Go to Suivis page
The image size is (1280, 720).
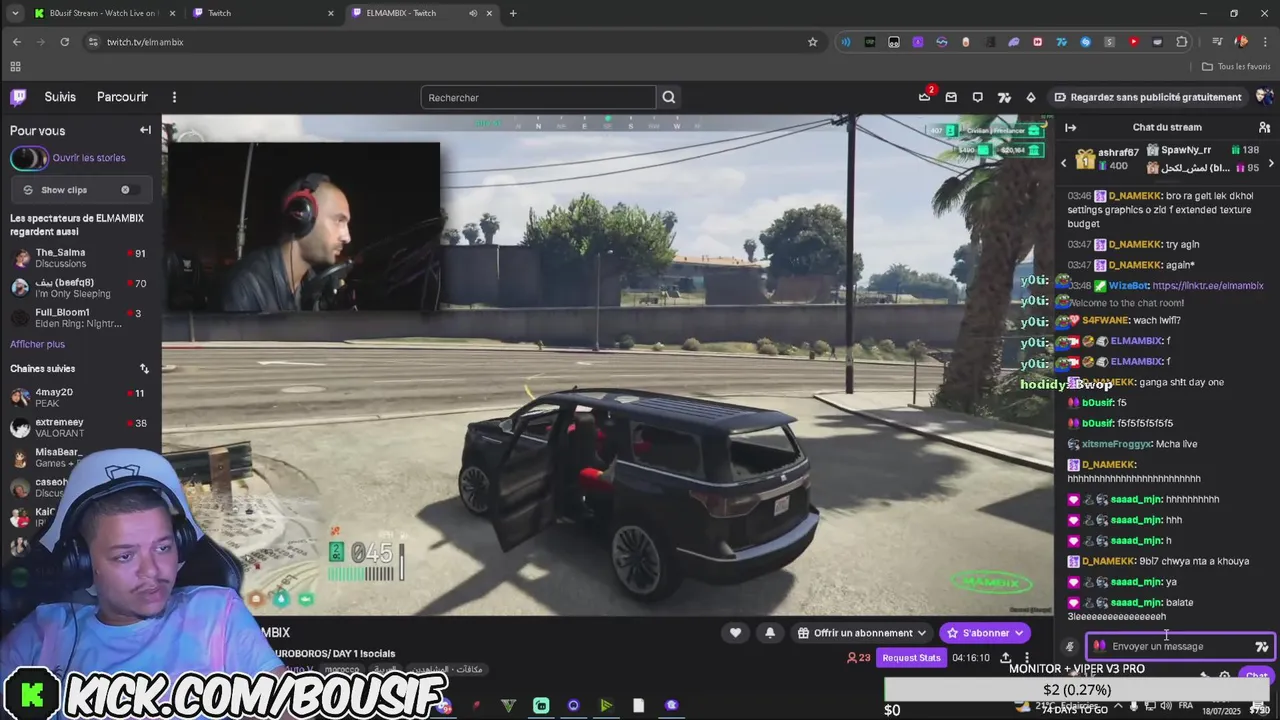[x=60, y=97]
